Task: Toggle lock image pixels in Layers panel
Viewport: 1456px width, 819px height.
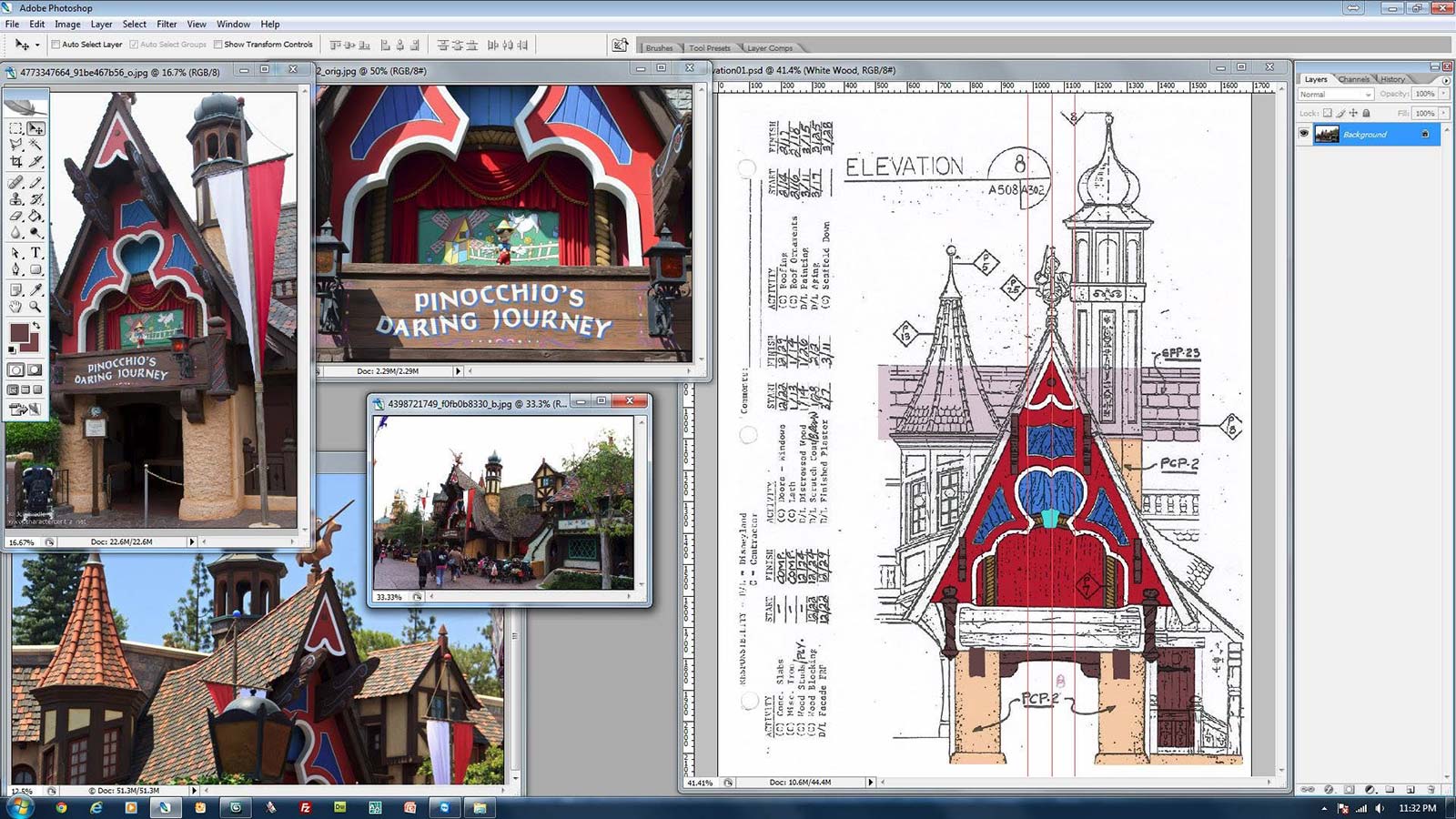Action: pos(1340,114)
